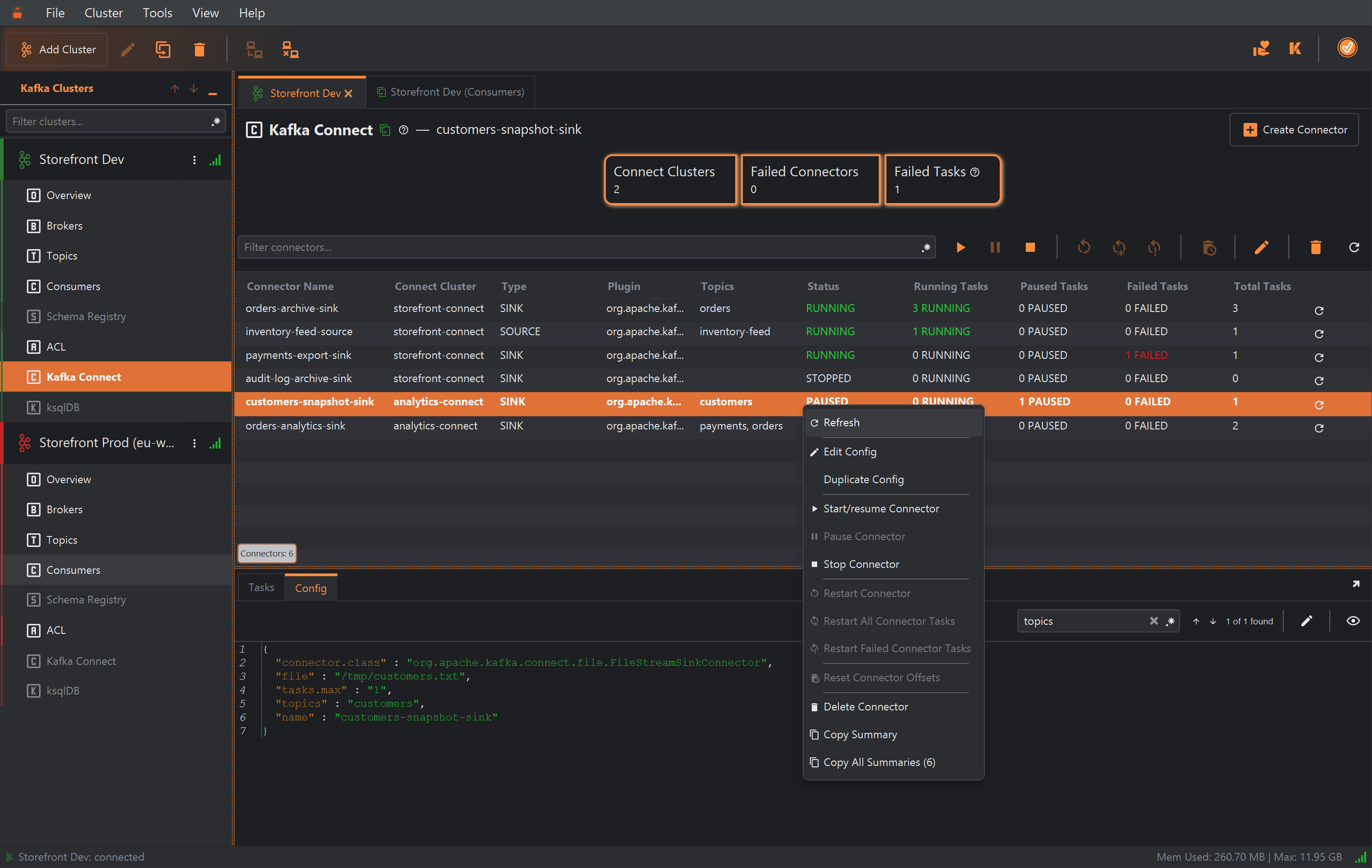Expand the config panel with arrow icon
Viewport: 1372px width, 868px height.
tap(1356, 584)
